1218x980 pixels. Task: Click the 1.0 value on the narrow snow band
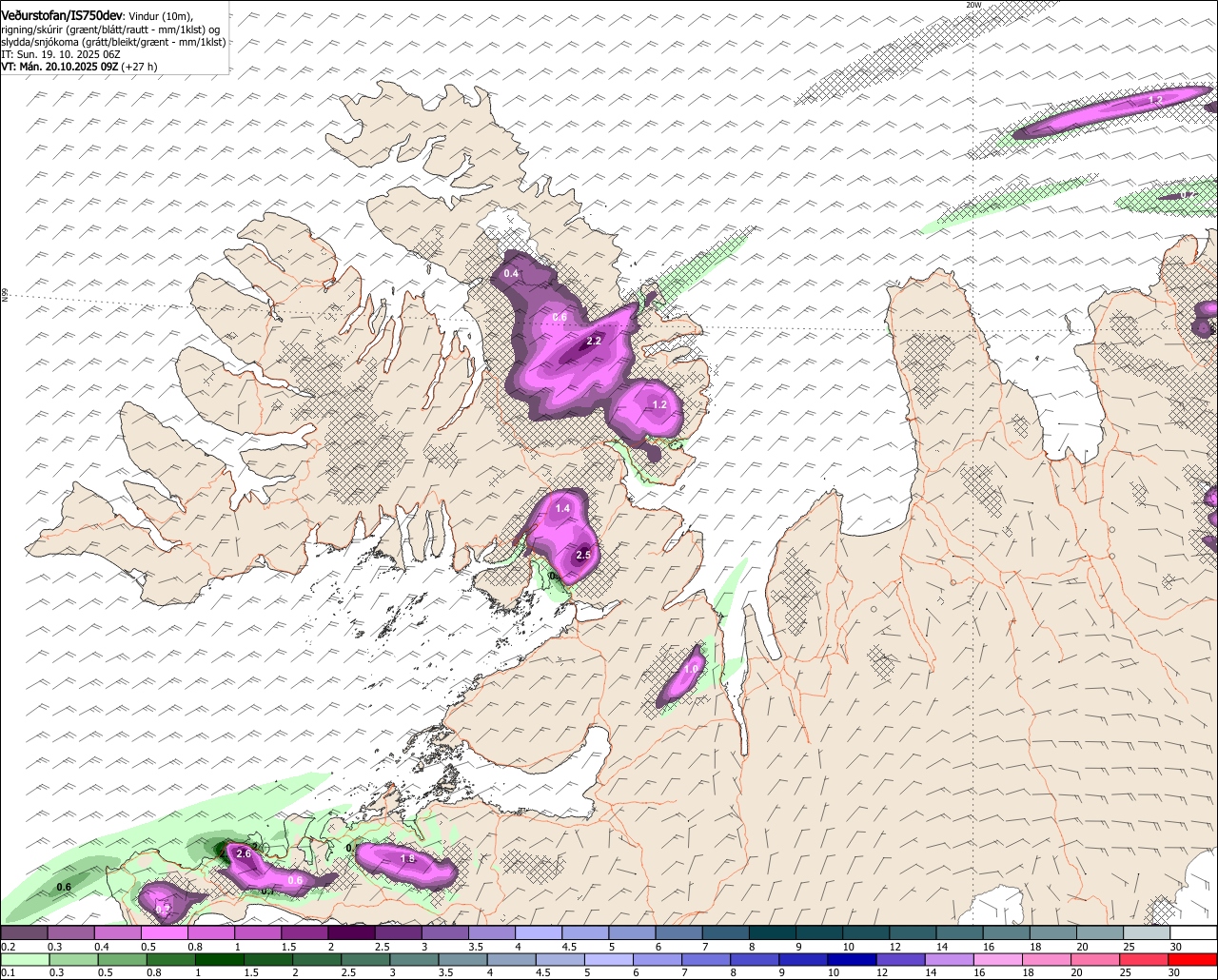tap(691, 671)
